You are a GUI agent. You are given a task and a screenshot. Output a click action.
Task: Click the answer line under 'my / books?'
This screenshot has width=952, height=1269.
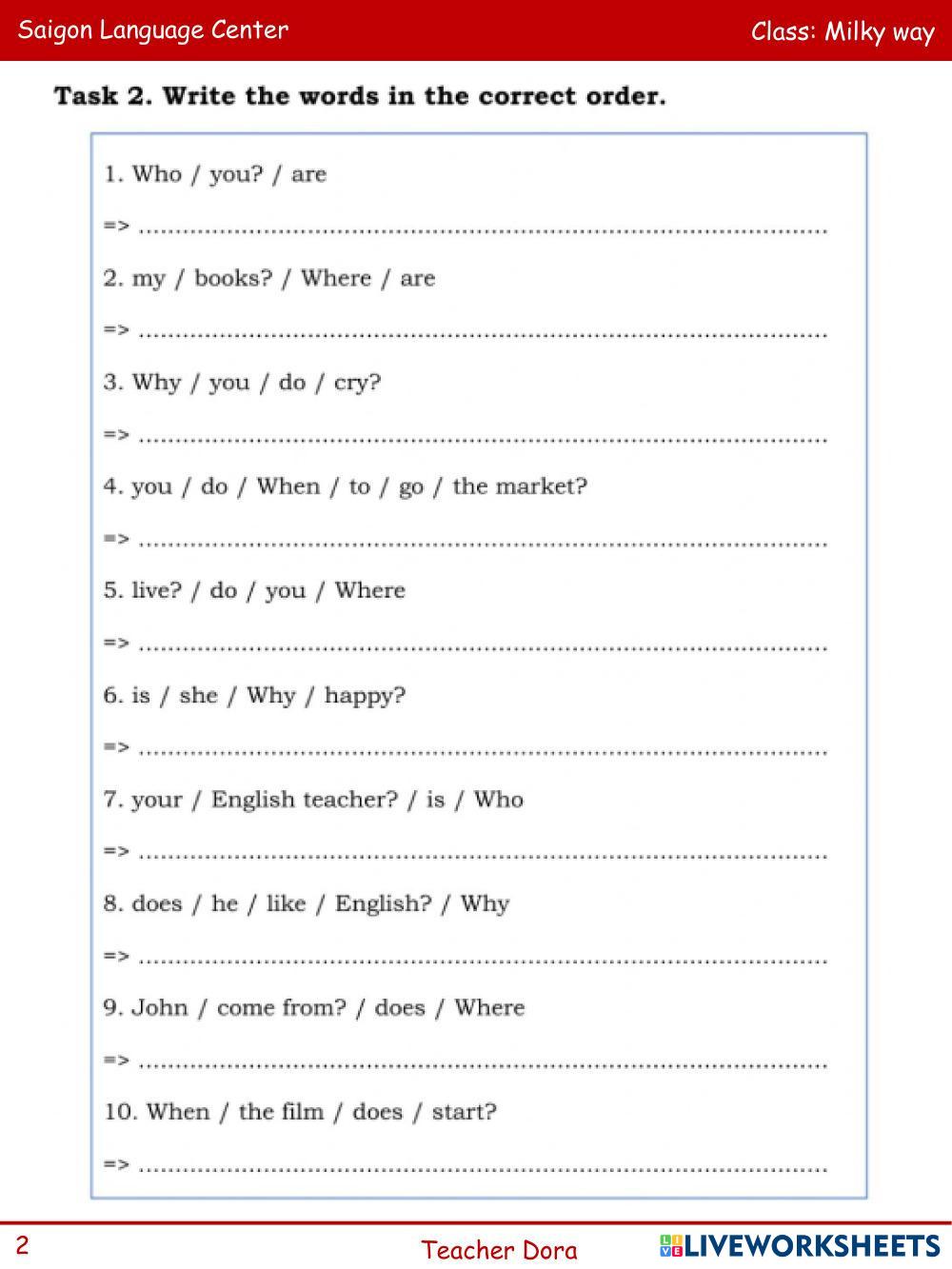point(483,330)
